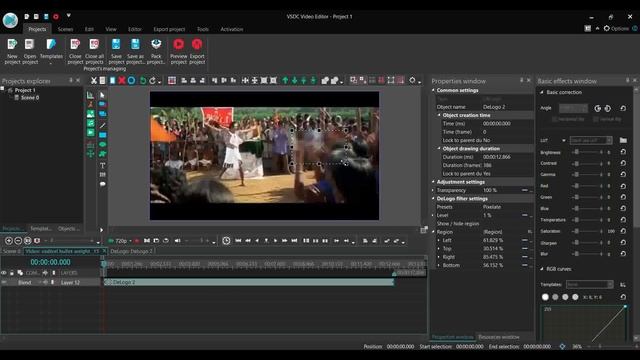
Task: Click the Open project icon
Action: pyautogui.click(x=29, y=44)
